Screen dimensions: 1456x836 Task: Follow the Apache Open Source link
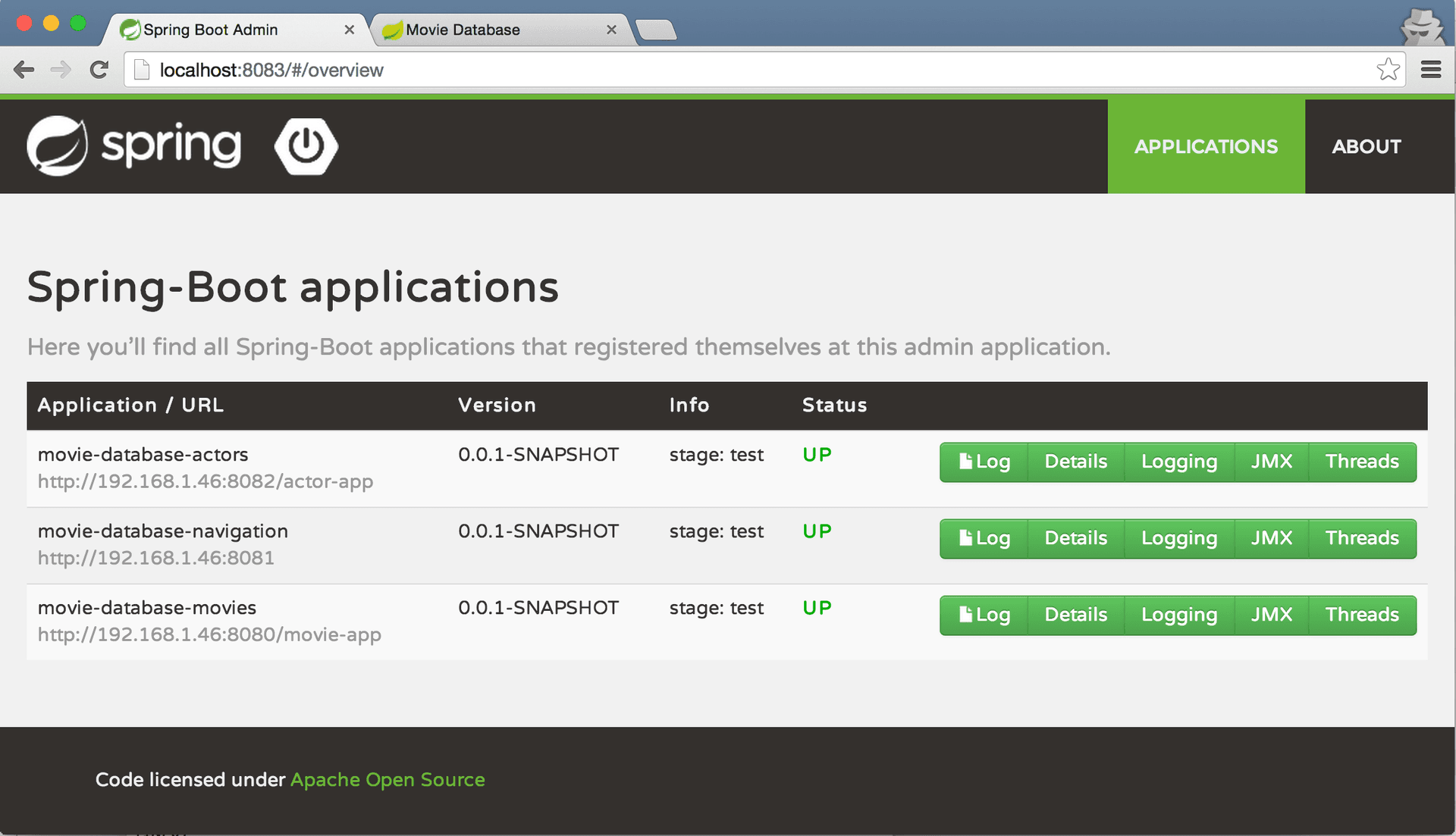388,780
